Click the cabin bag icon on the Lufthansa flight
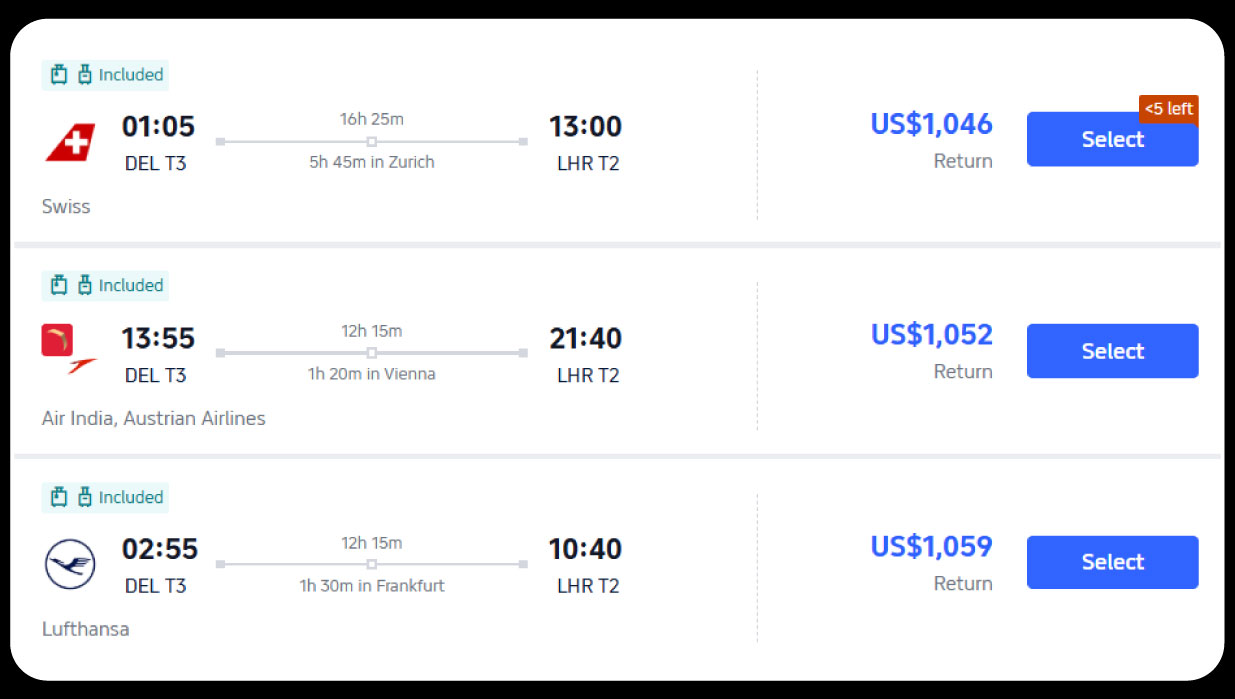 [x=58, y=497]
